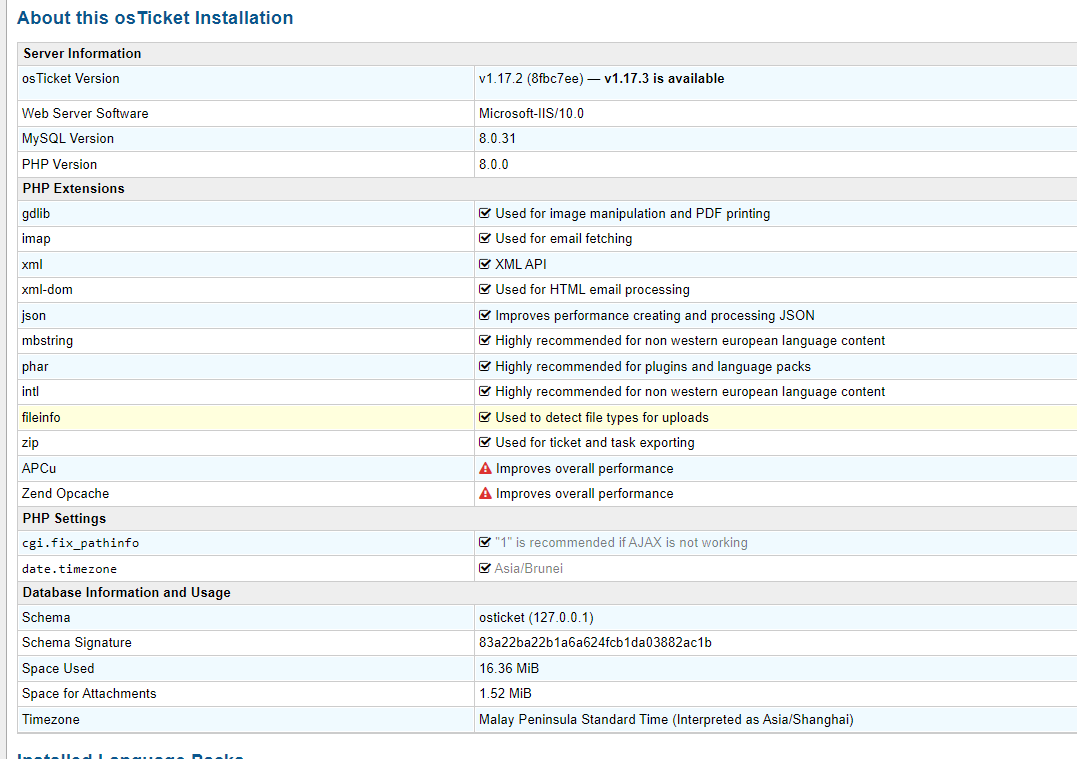Click the 'intl' extension name
This screenshot has height=759, width=1077.
point(30,392)
